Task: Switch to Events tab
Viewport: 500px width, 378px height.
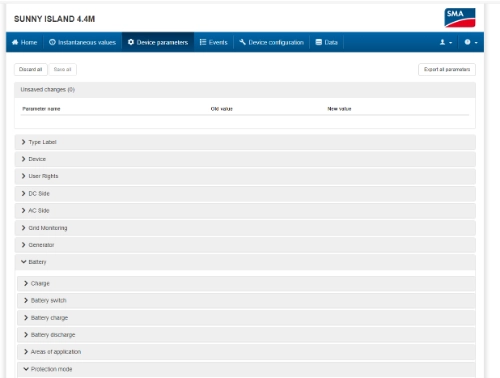Action: (x=213, y=42)
